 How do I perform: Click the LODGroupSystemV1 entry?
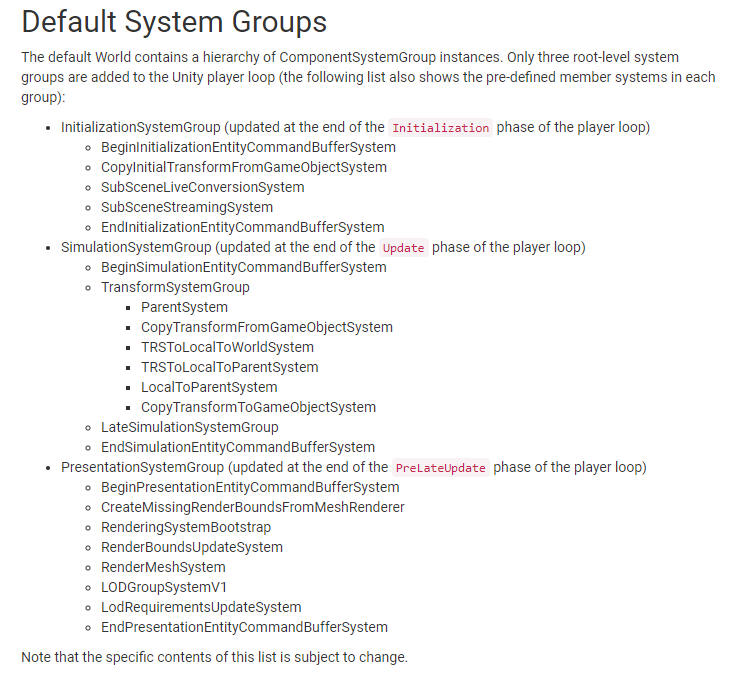164,587
